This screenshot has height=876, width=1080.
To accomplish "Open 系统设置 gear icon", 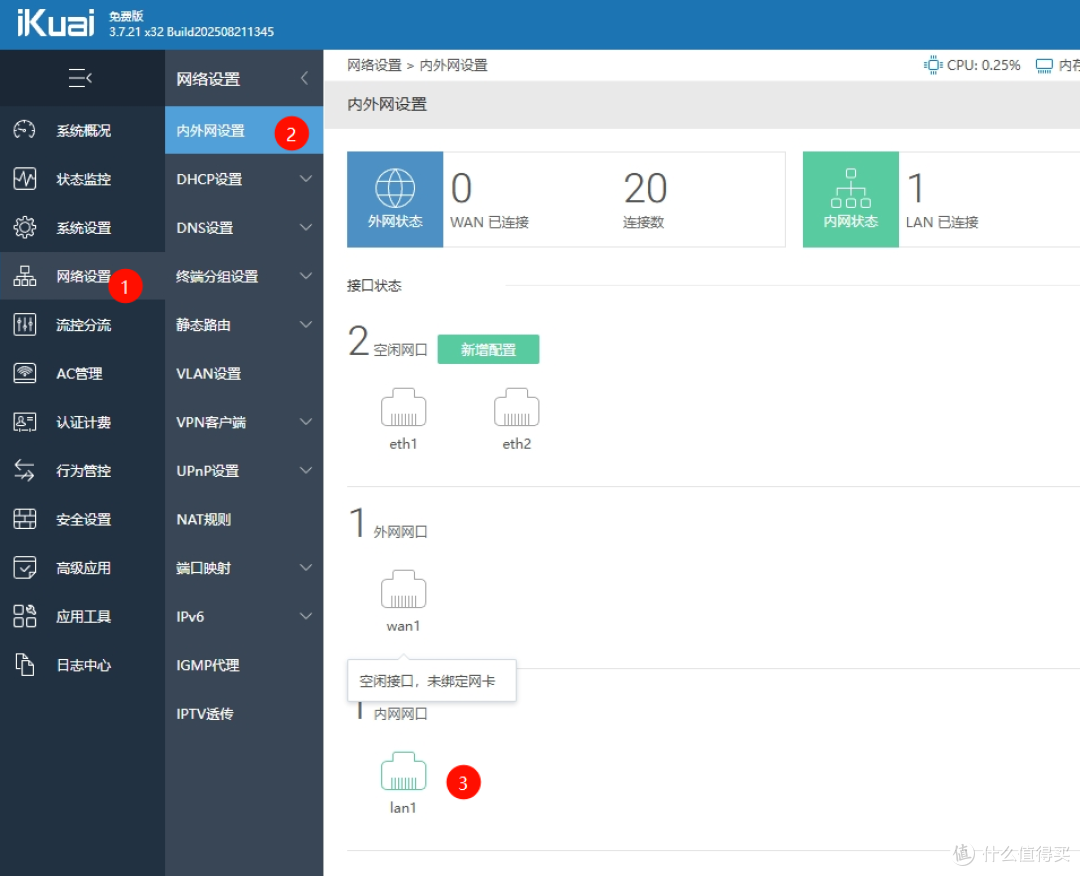I will click(25, 227).
